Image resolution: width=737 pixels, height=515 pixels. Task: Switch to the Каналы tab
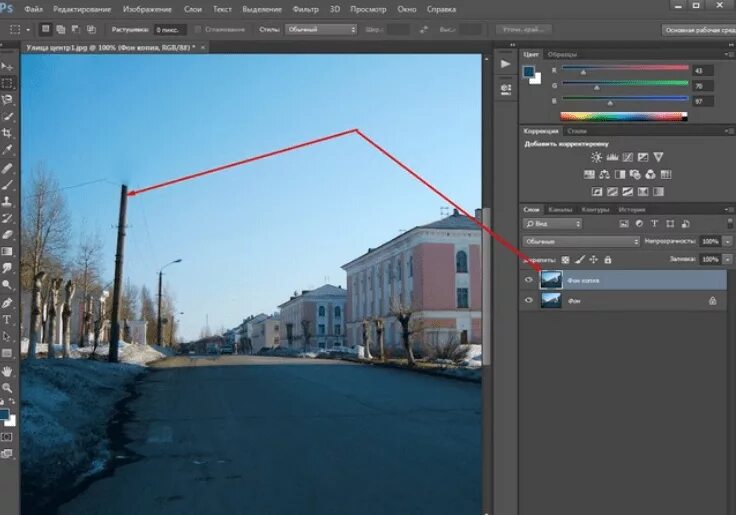tap(560, 210)
